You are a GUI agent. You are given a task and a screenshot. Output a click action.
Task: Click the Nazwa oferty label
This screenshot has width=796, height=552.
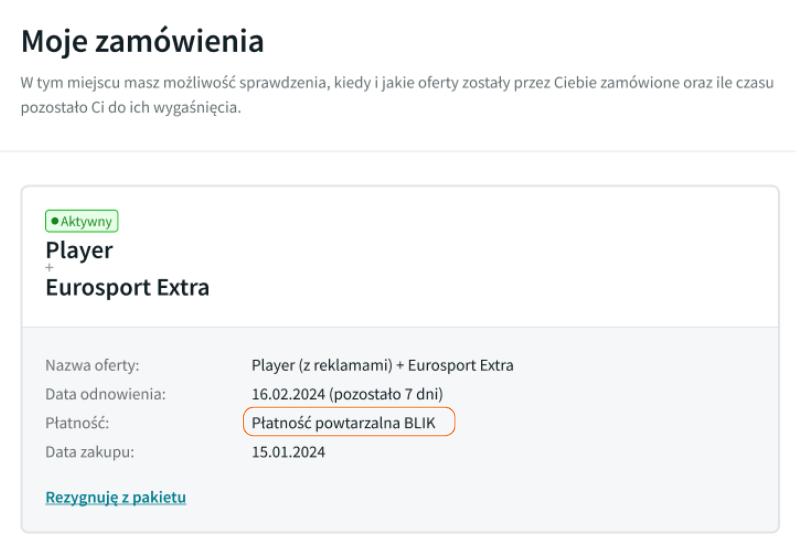(x=92, y=365)
